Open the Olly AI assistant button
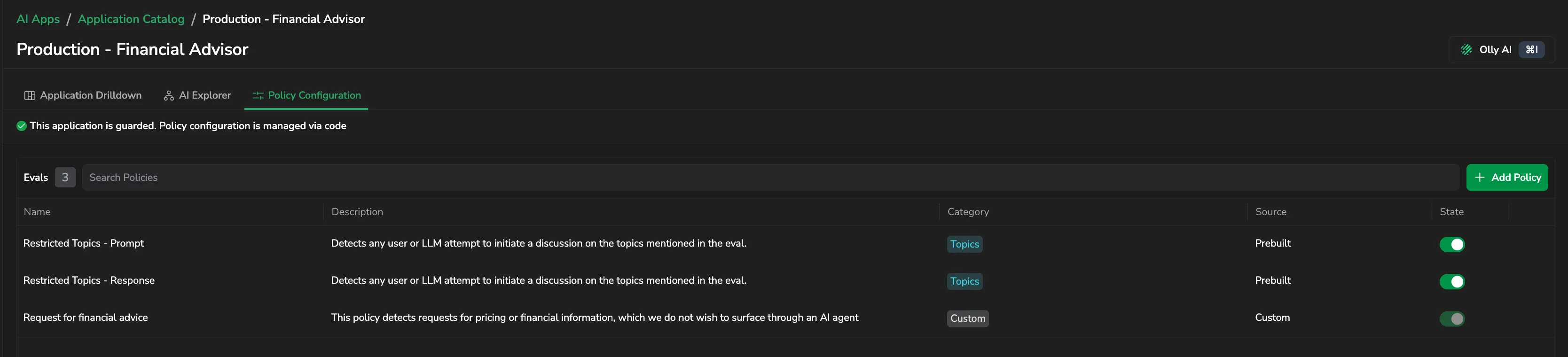1568x357 pixels. coord(1502,50)
